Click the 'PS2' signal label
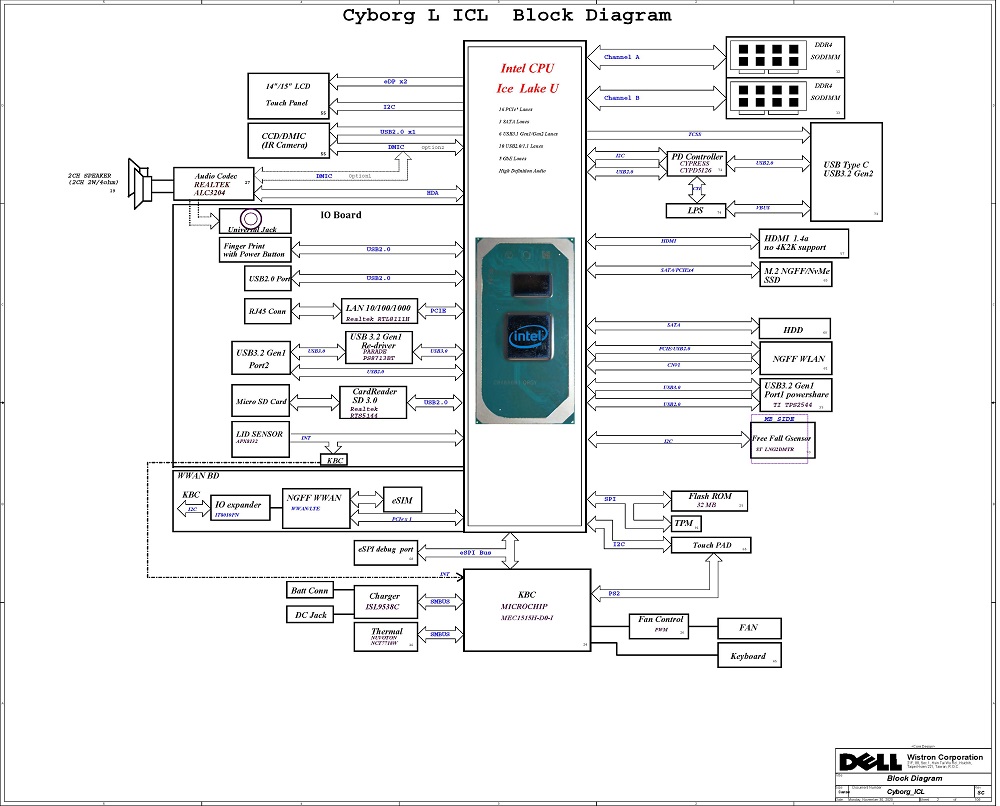 tap(614, 594)
